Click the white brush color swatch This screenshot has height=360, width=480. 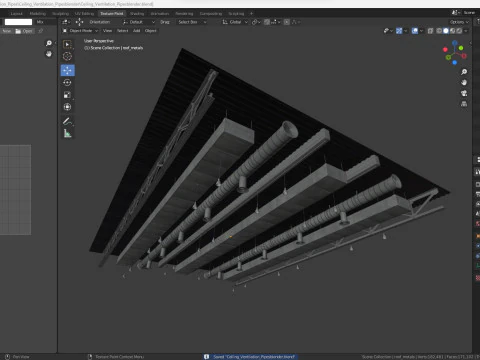[18, 22]
